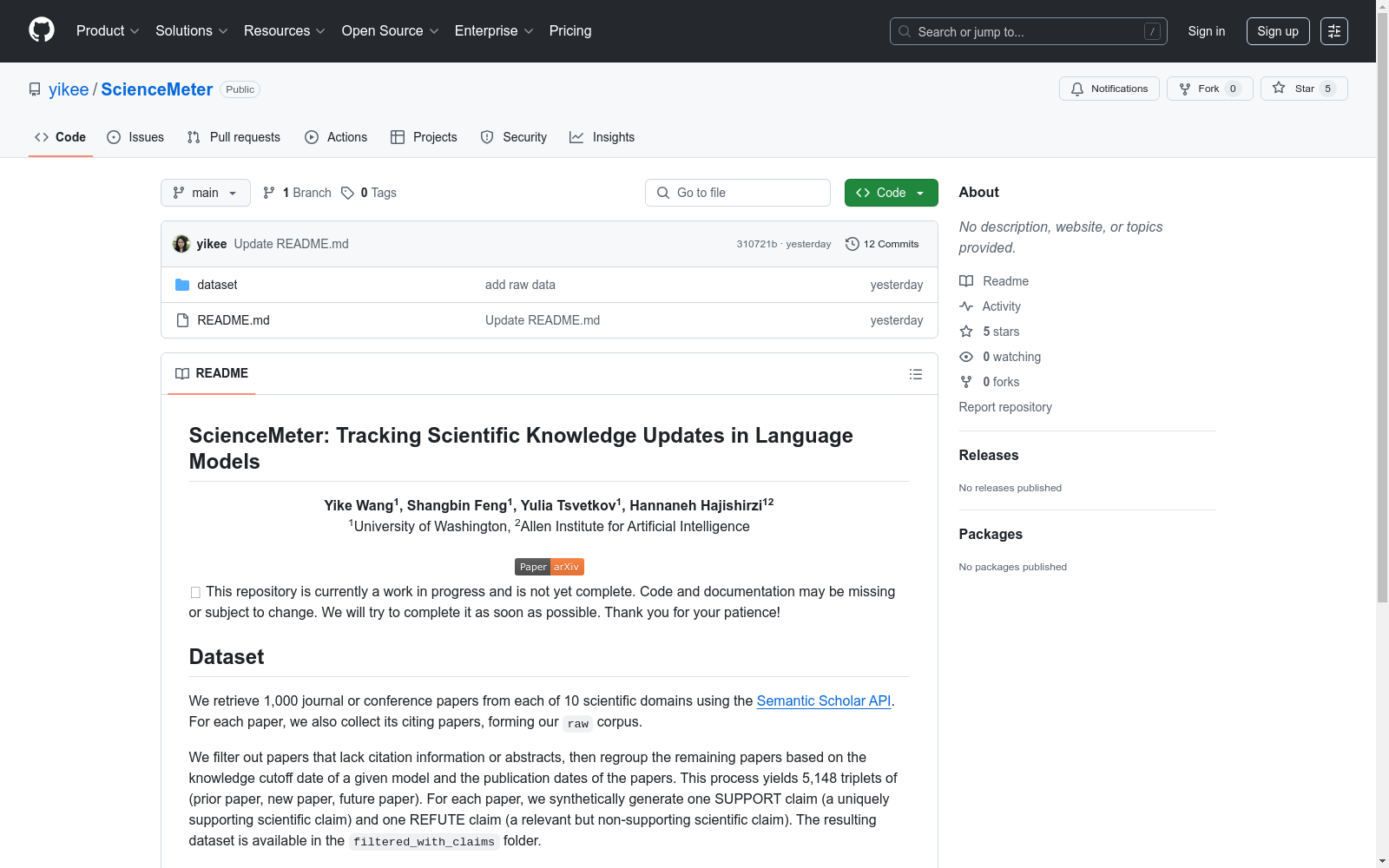
Task: Open the README outline icon
Action: tap(916, 374)
